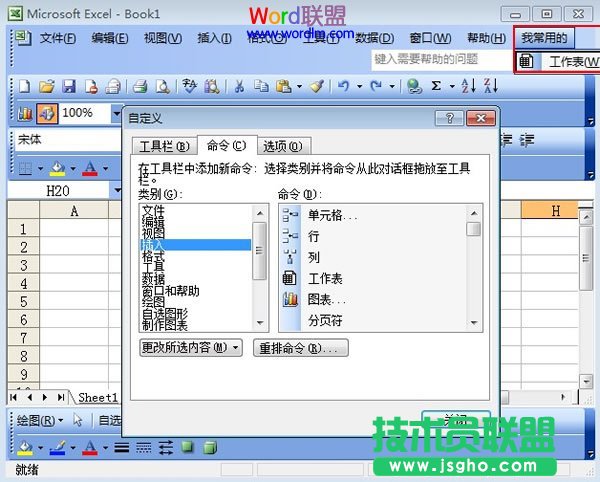Click the Format Painter brush icon
Screen dimensions: 600x482
[x=315, y=87]
